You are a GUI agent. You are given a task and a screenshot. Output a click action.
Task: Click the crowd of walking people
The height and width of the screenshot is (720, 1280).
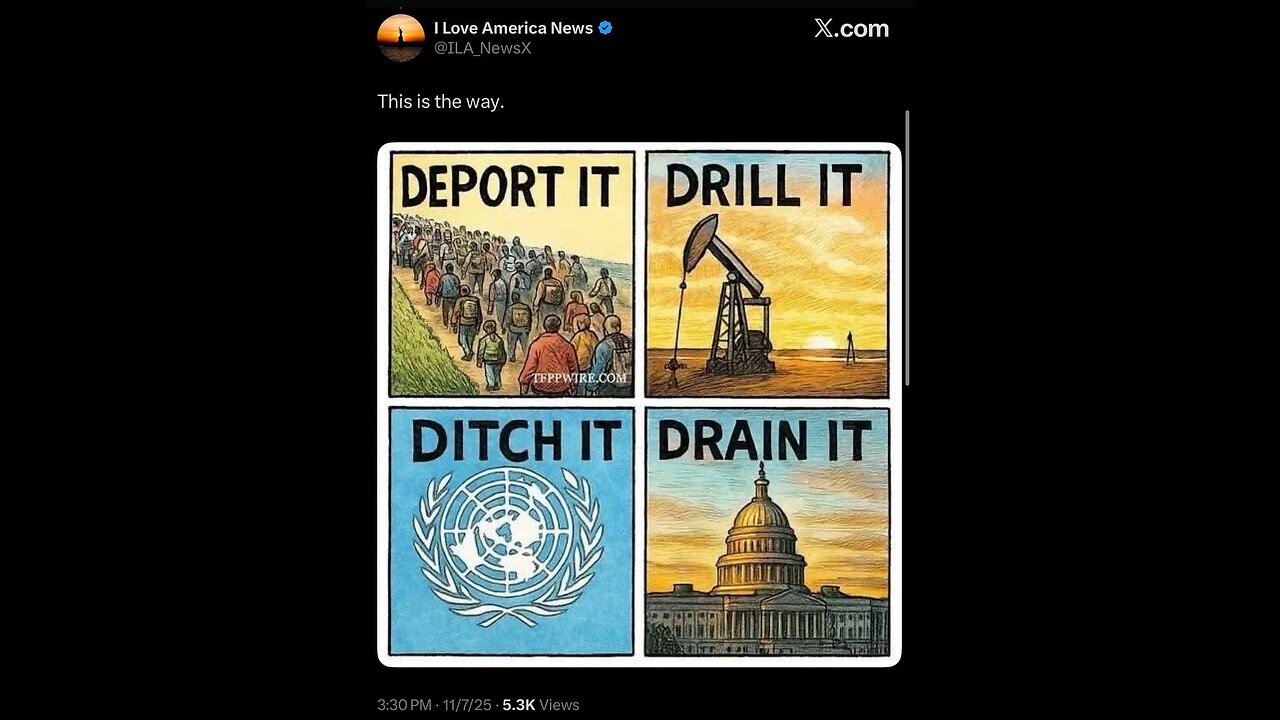coord(512,303)
